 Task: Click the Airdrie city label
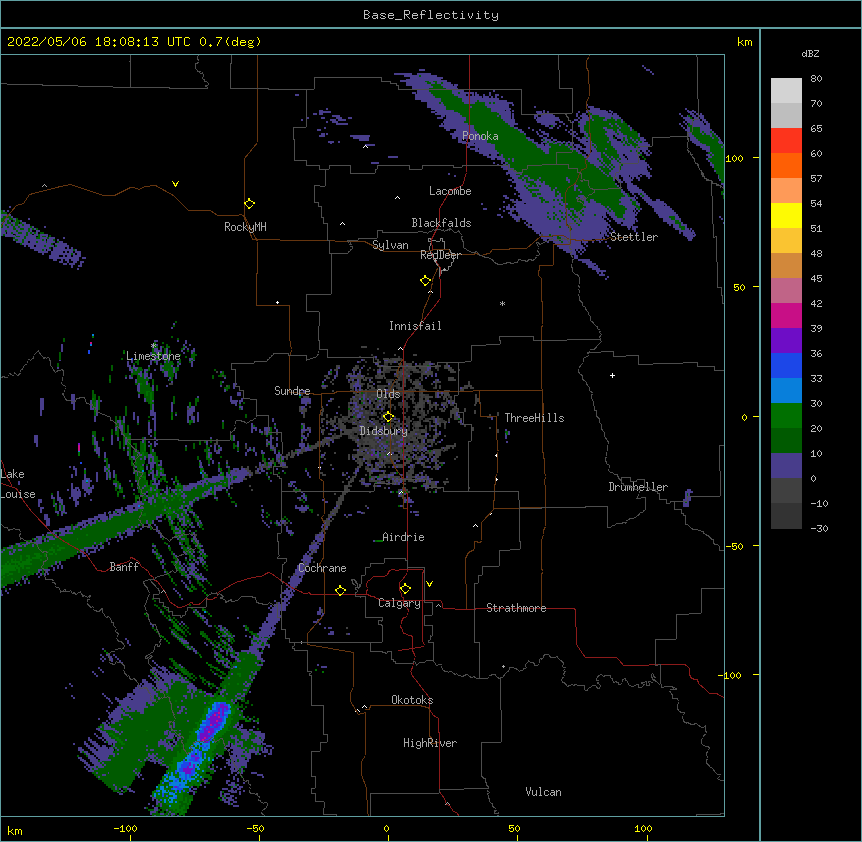click(x=404, y=537)
